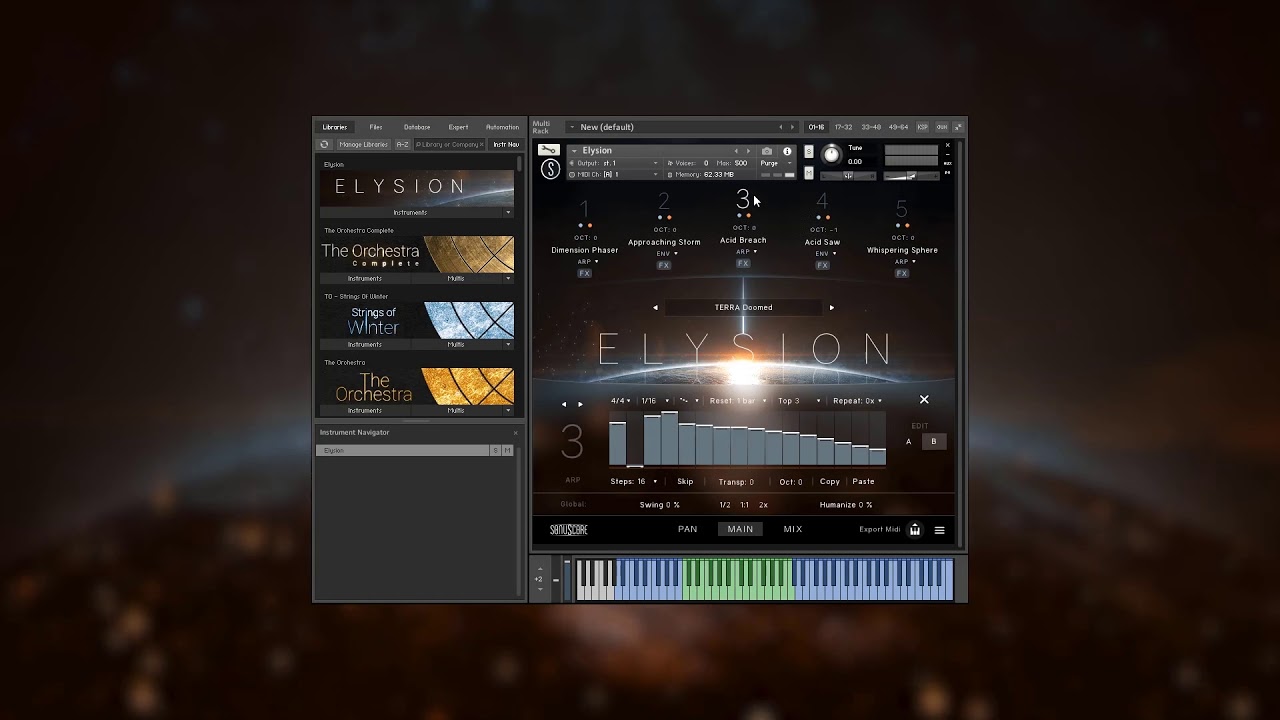Open KSP multi script editor
The image size is (1280, 720).
click(923, 127)
